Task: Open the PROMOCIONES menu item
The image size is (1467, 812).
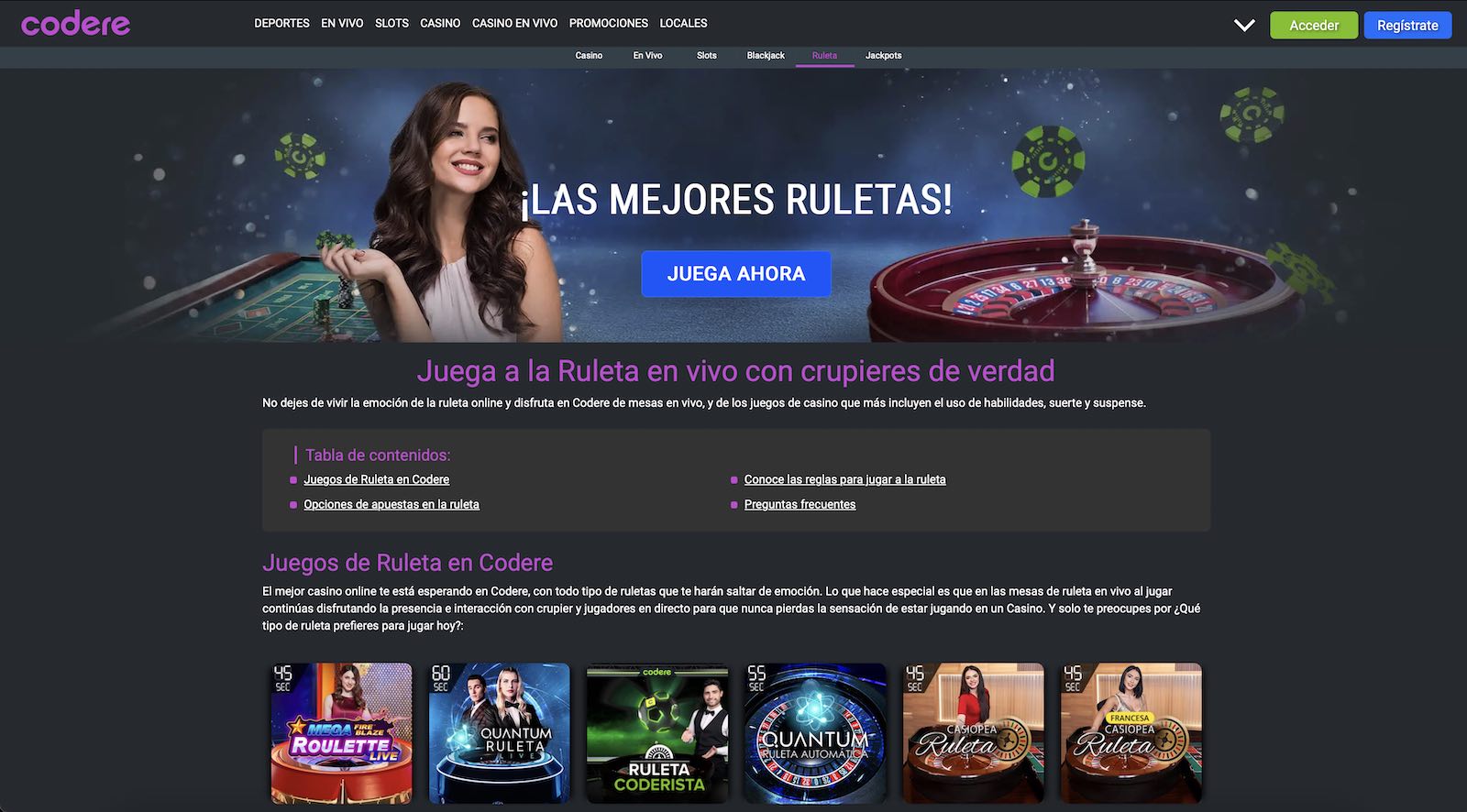Action: click(609, 23)
